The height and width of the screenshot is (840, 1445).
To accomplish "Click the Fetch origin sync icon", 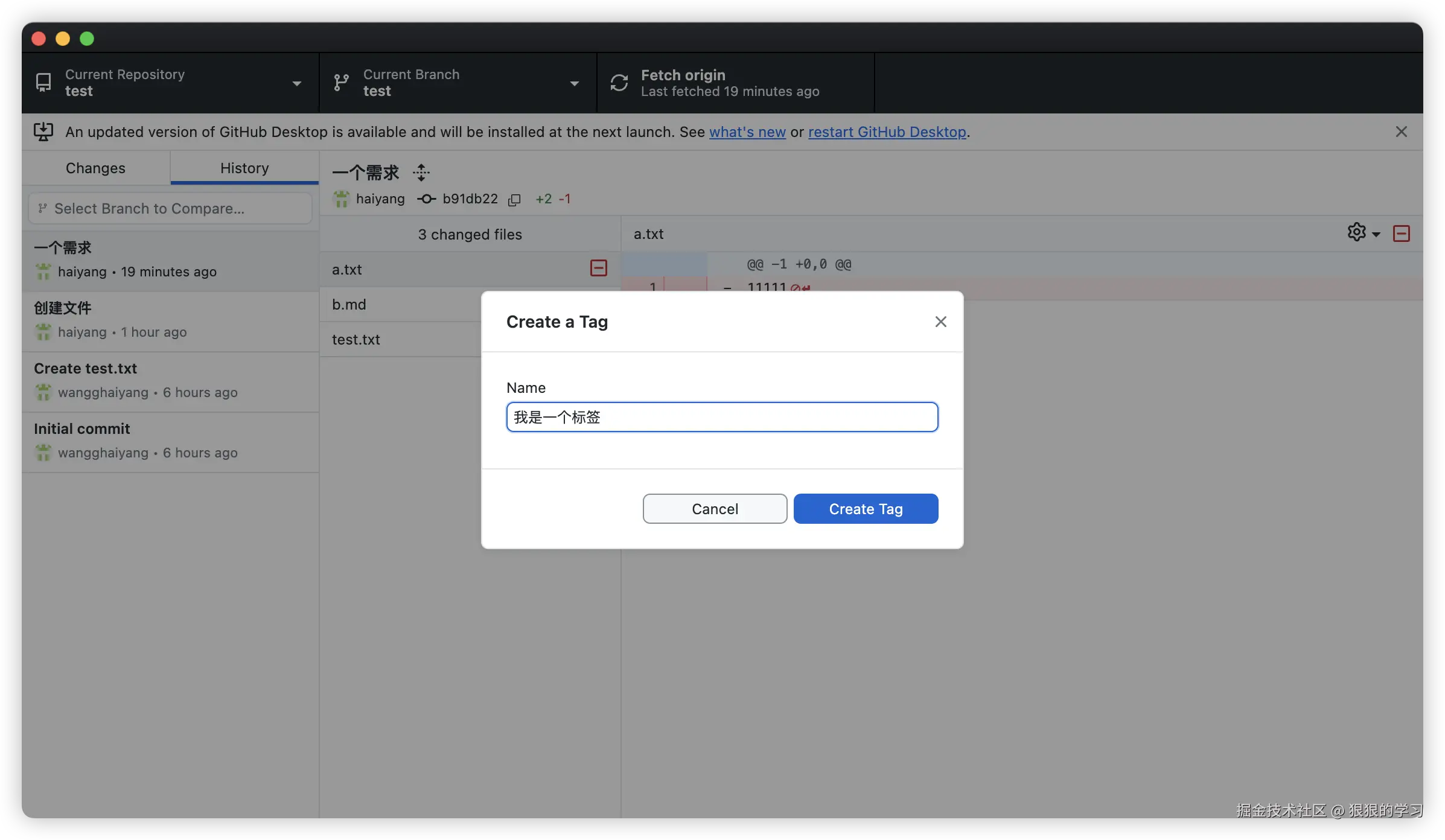I will tap(619, 83).
